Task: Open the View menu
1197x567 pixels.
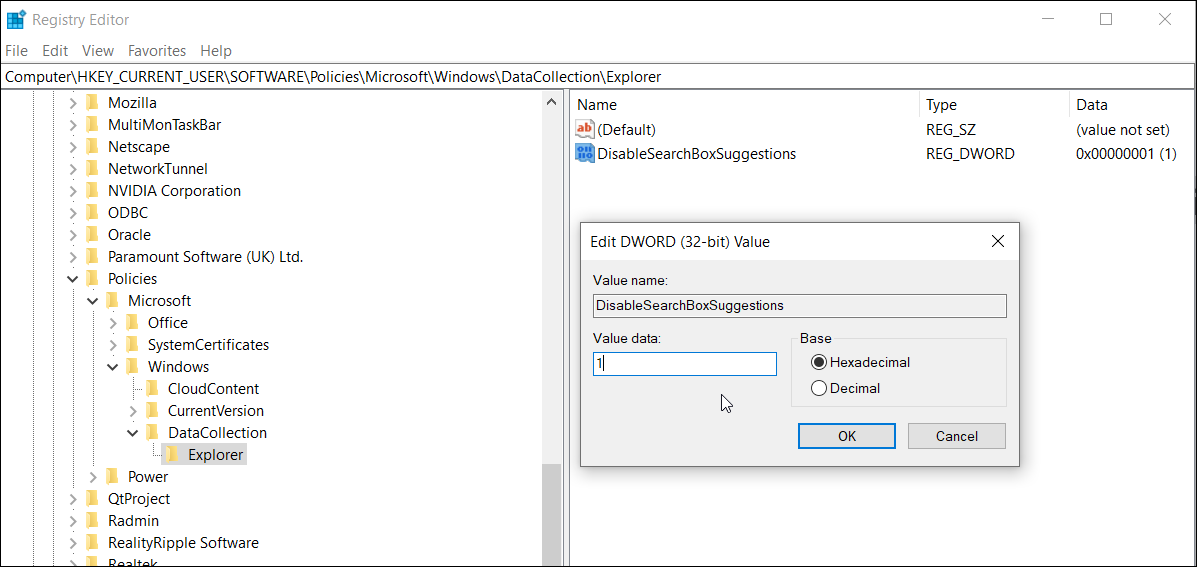Action: tap(98, 51)
